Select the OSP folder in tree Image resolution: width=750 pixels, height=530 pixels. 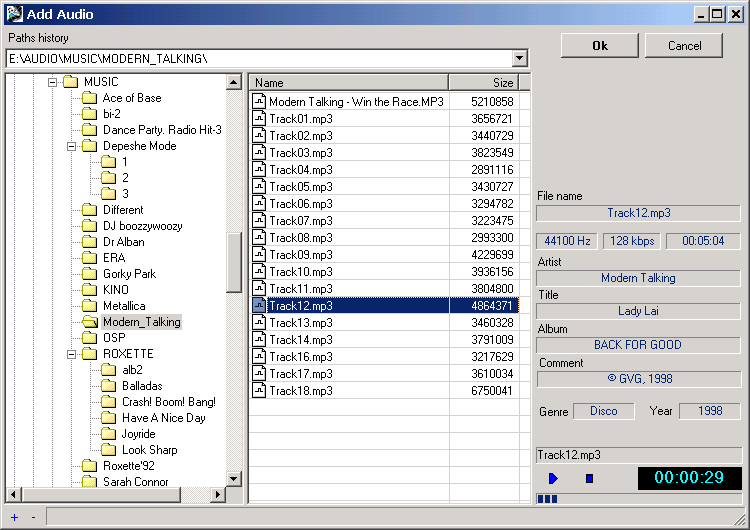coord(114,338)
